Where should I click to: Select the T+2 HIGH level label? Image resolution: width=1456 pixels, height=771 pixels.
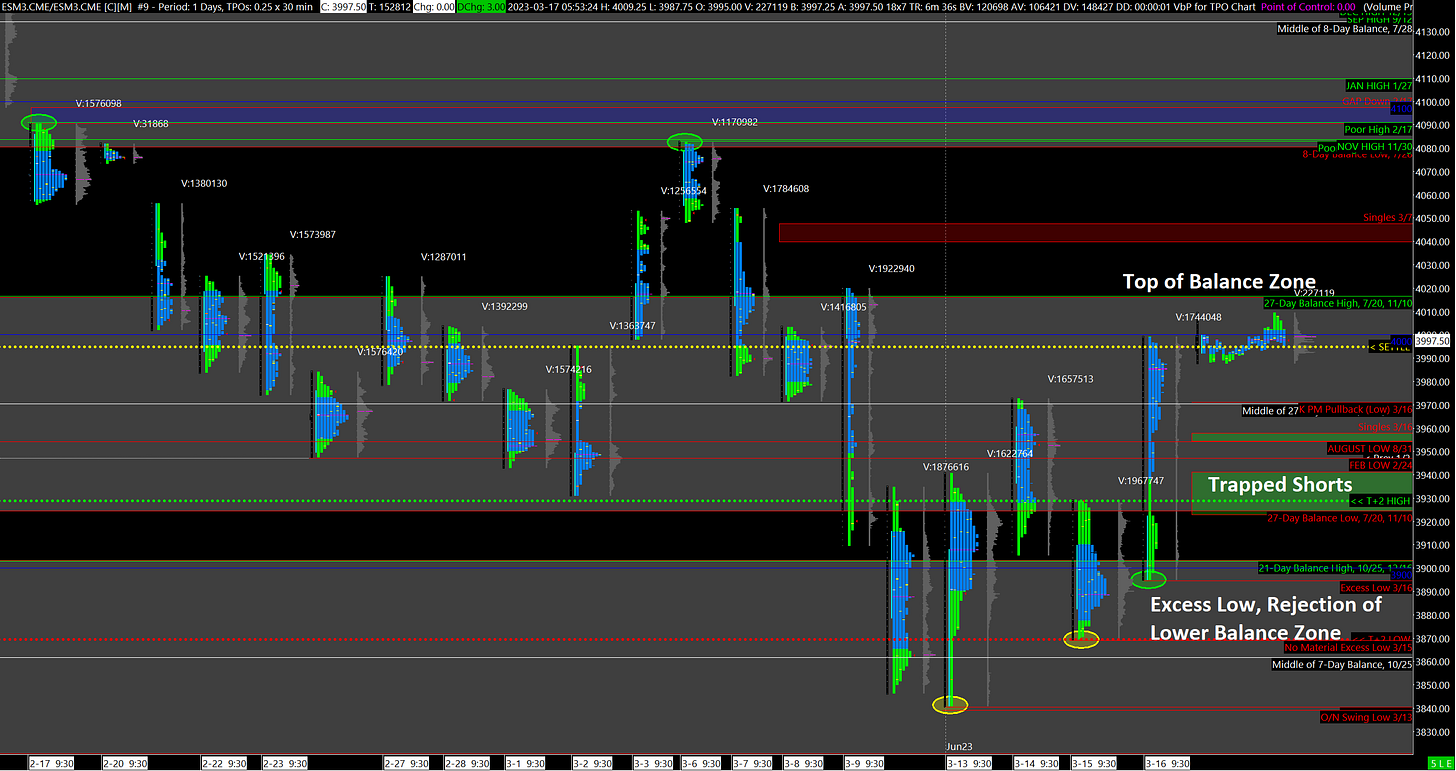coord(1380,501)
